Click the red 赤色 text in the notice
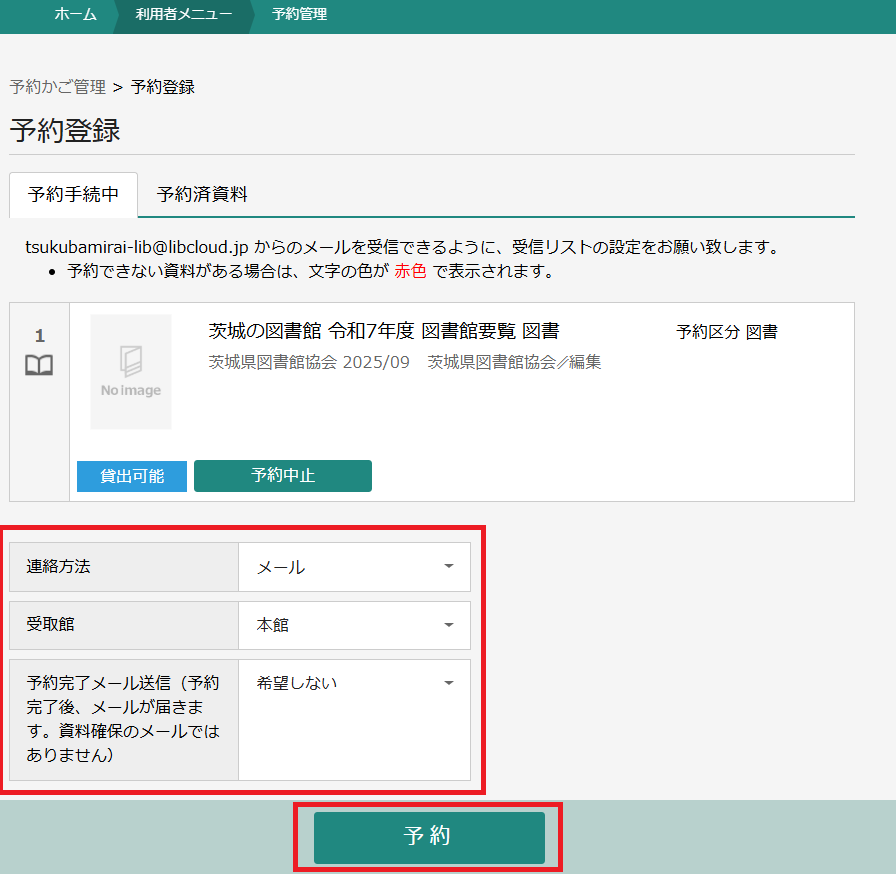This screenshot has width=896, height=874. [410, 271]
